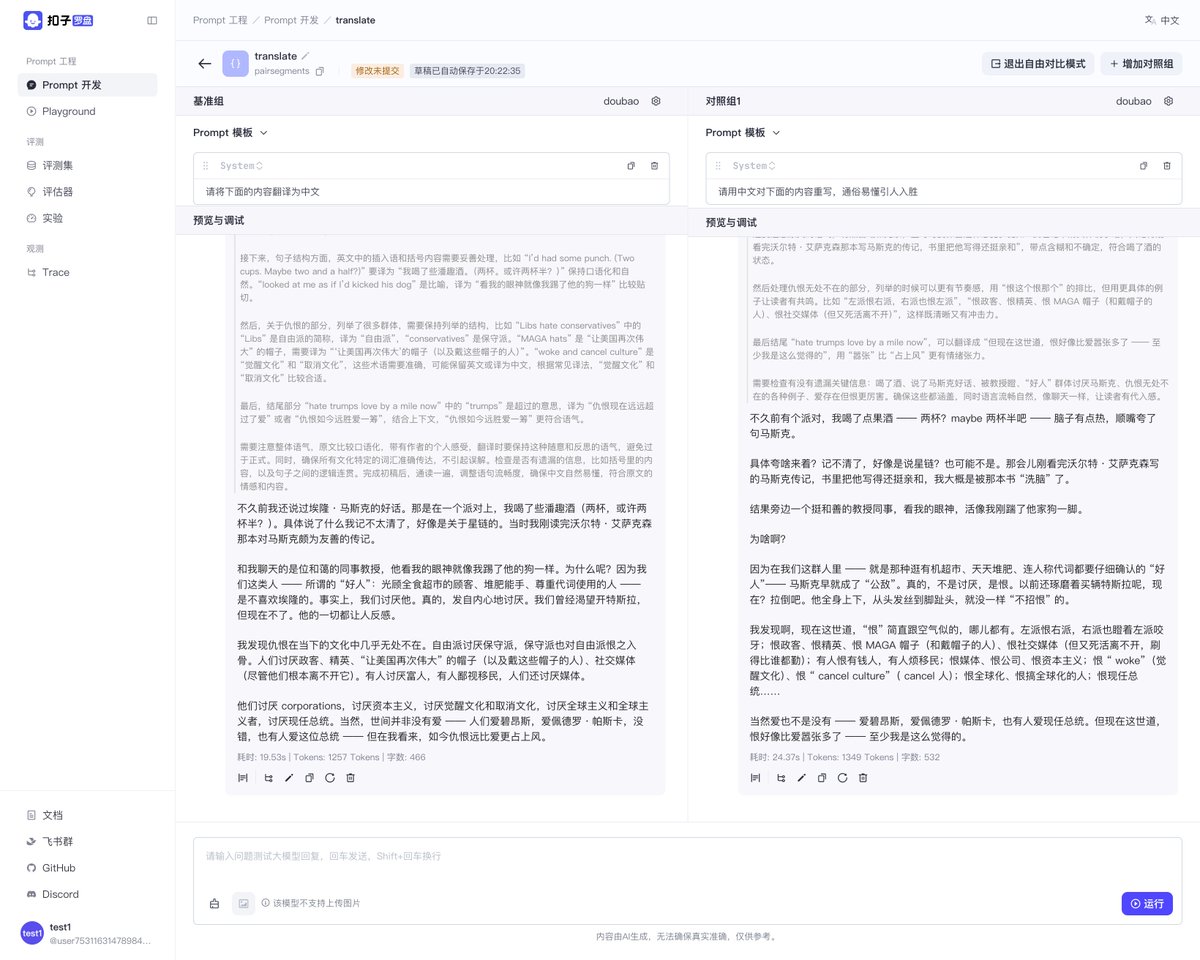1200x960 pixels.
Task: Open the language switcher 中文
Action: coord(1162,20)
